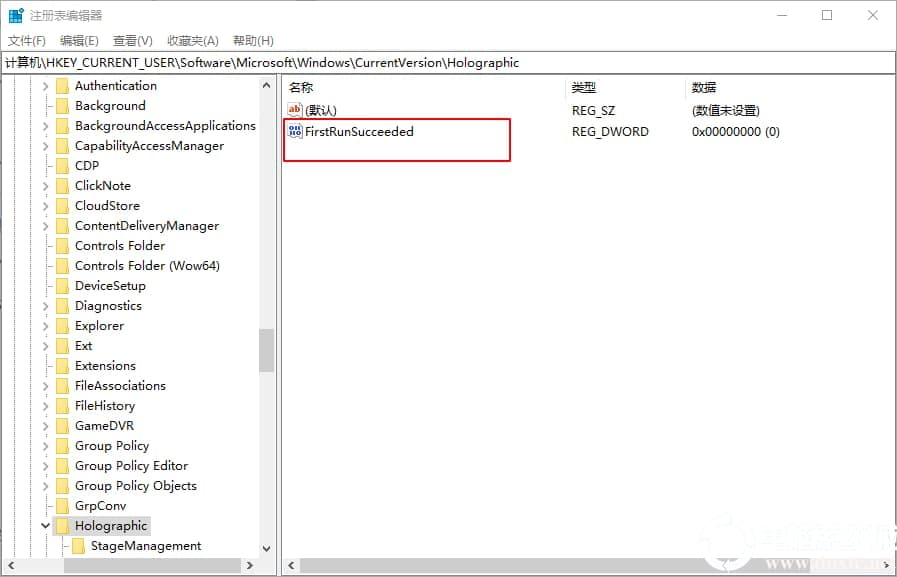Click the DWORD icon beside FirstRunSucceeded

pos(294,131)
